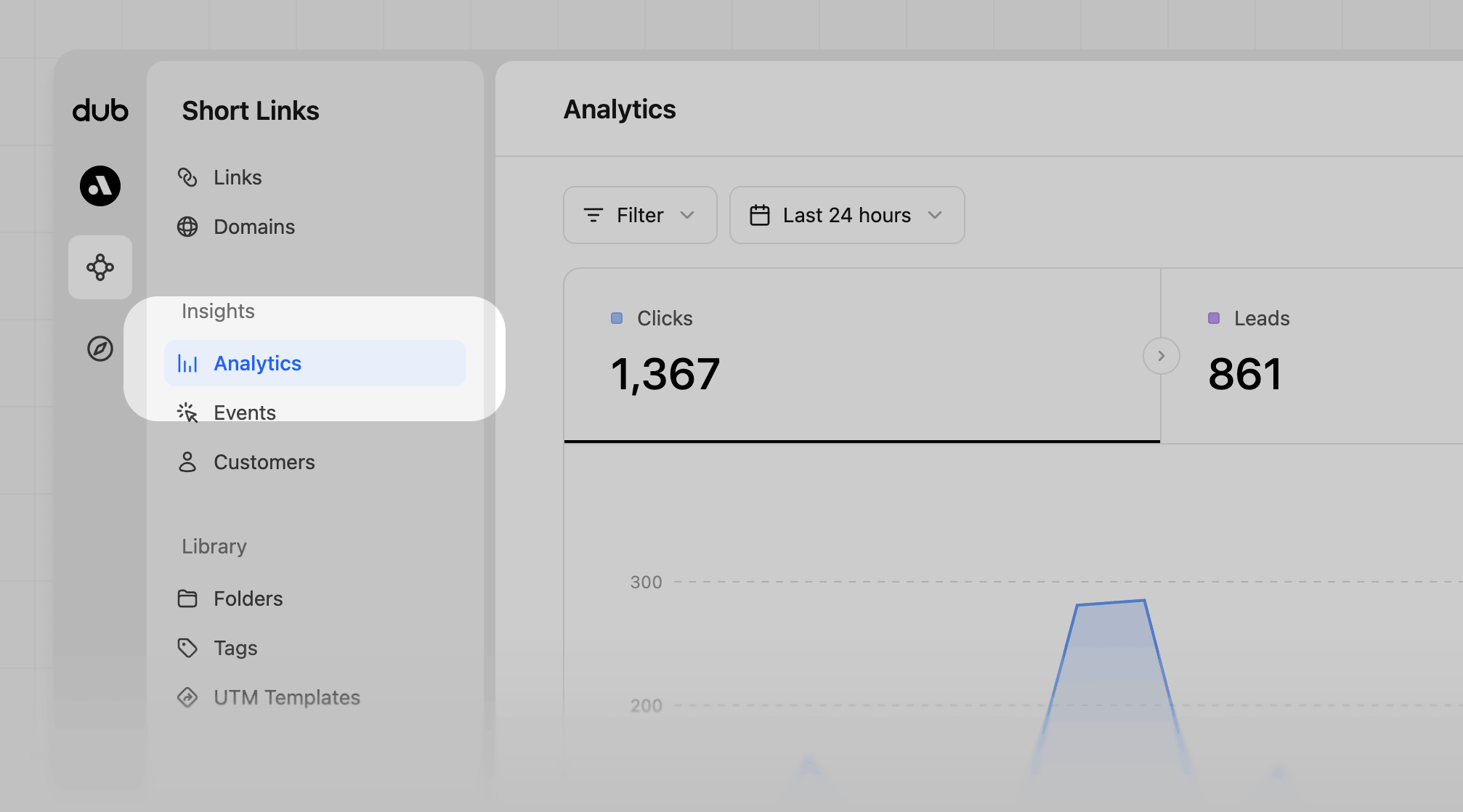Click the blue Clicks legend square
This screenshot has height=812, width=1463.
click(617, 318)
